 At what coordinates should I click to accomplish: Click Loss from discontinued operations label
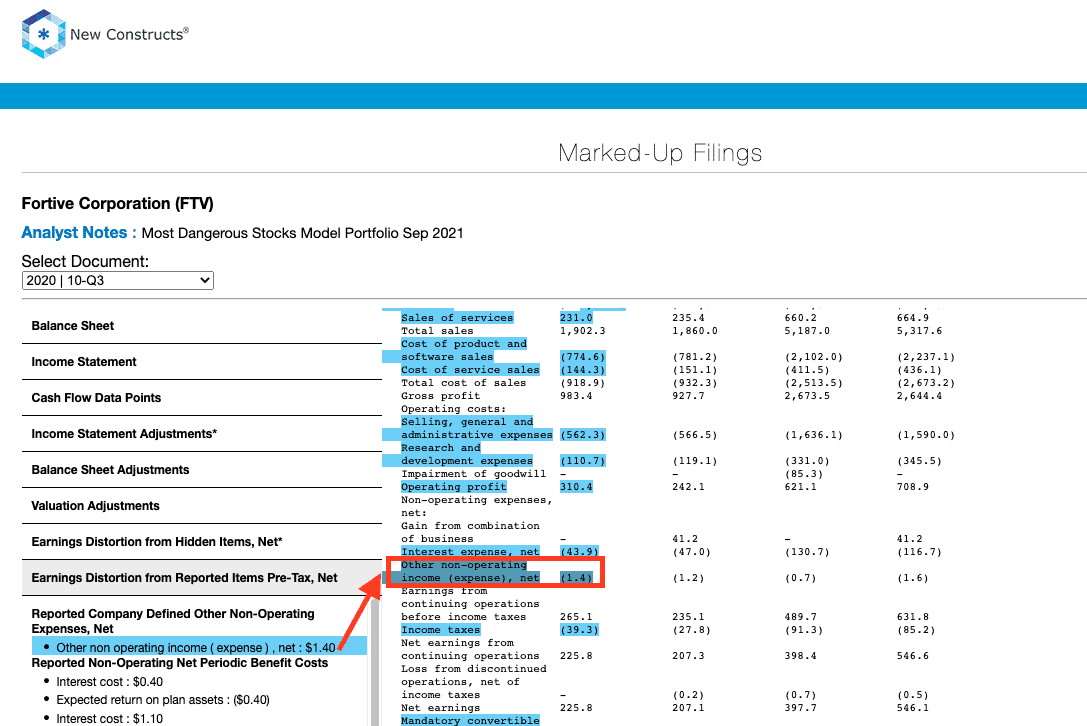[x=473, y=682]
